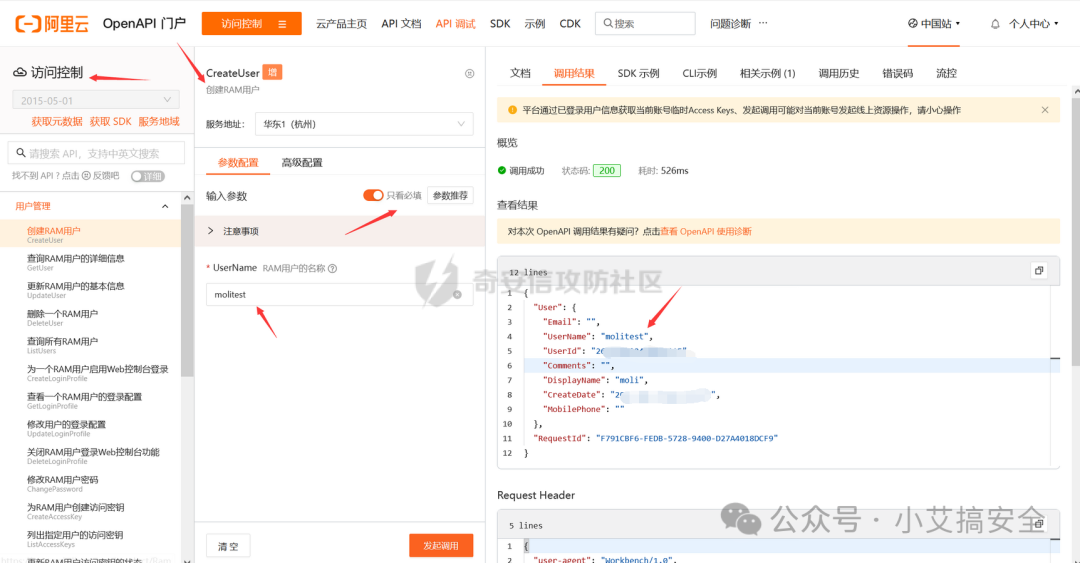Dismiss the Access Keys warning banner
Screen dimensions: 1080x563
coord(1045,110)
